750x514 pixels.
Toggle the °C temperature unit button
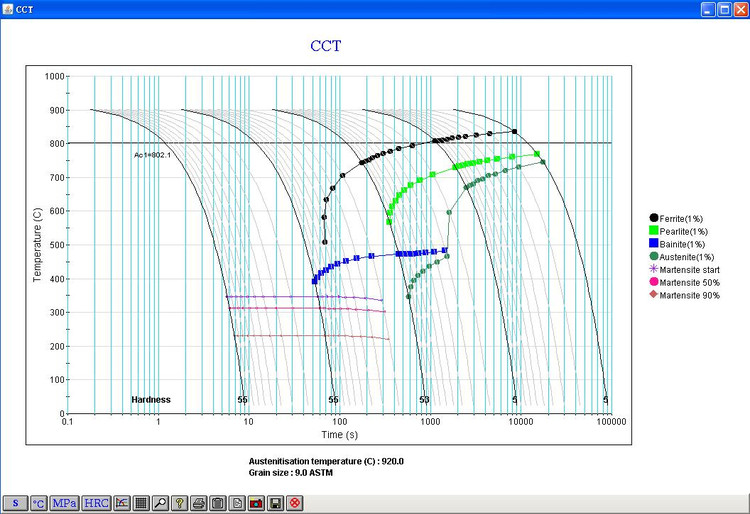coord(39,502)
